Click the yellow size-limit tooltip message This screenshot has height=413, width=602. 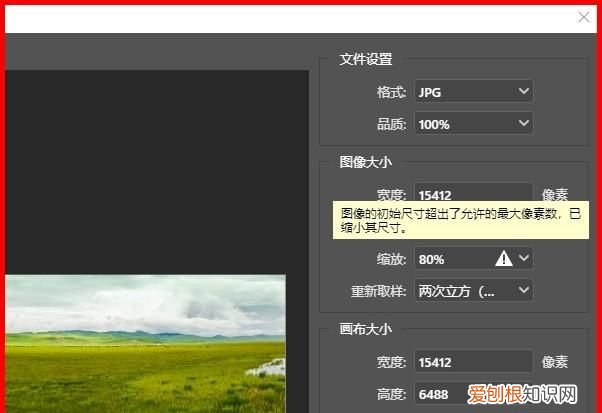[460, 221]
